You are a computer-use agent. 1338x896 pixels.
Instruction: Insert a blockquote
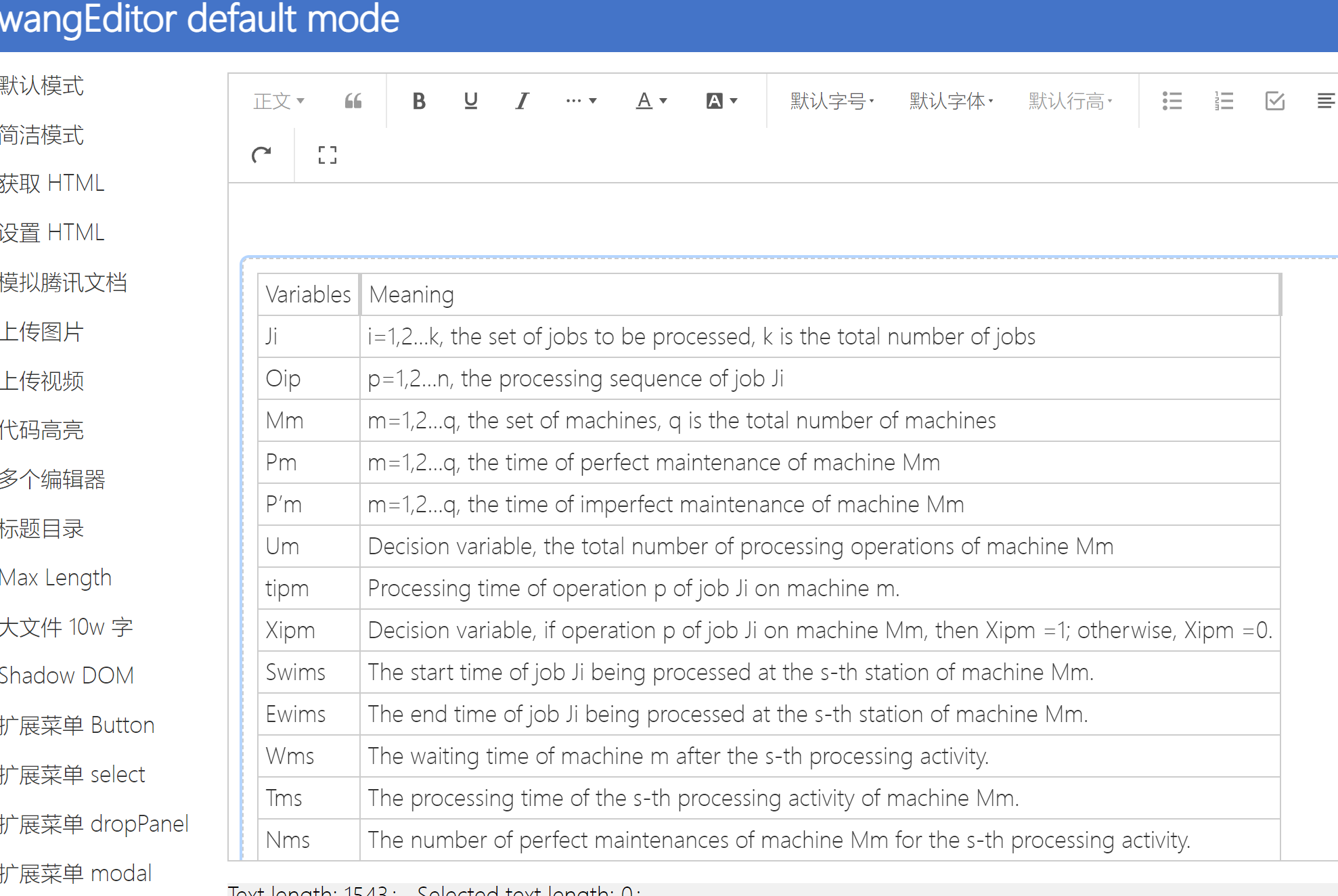(353, 100)
